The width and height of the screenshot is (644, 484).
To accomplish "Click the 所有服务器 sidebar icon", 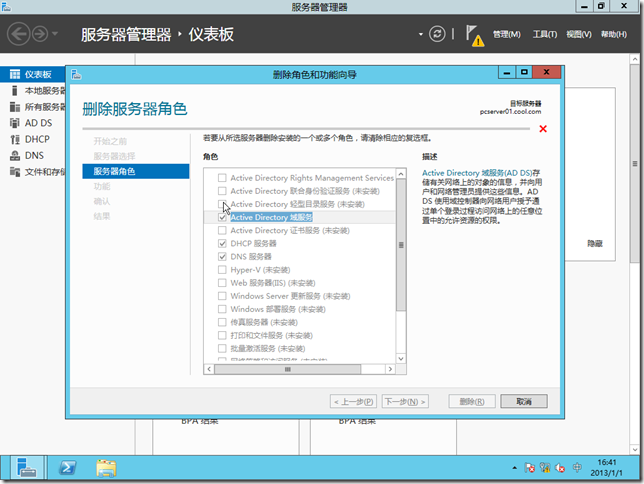I will tap(15, 107).
